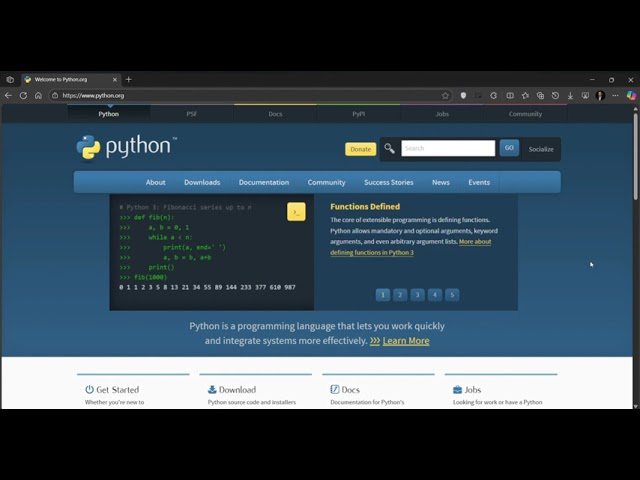Switch to the Jobs top tab

[442, 114]
